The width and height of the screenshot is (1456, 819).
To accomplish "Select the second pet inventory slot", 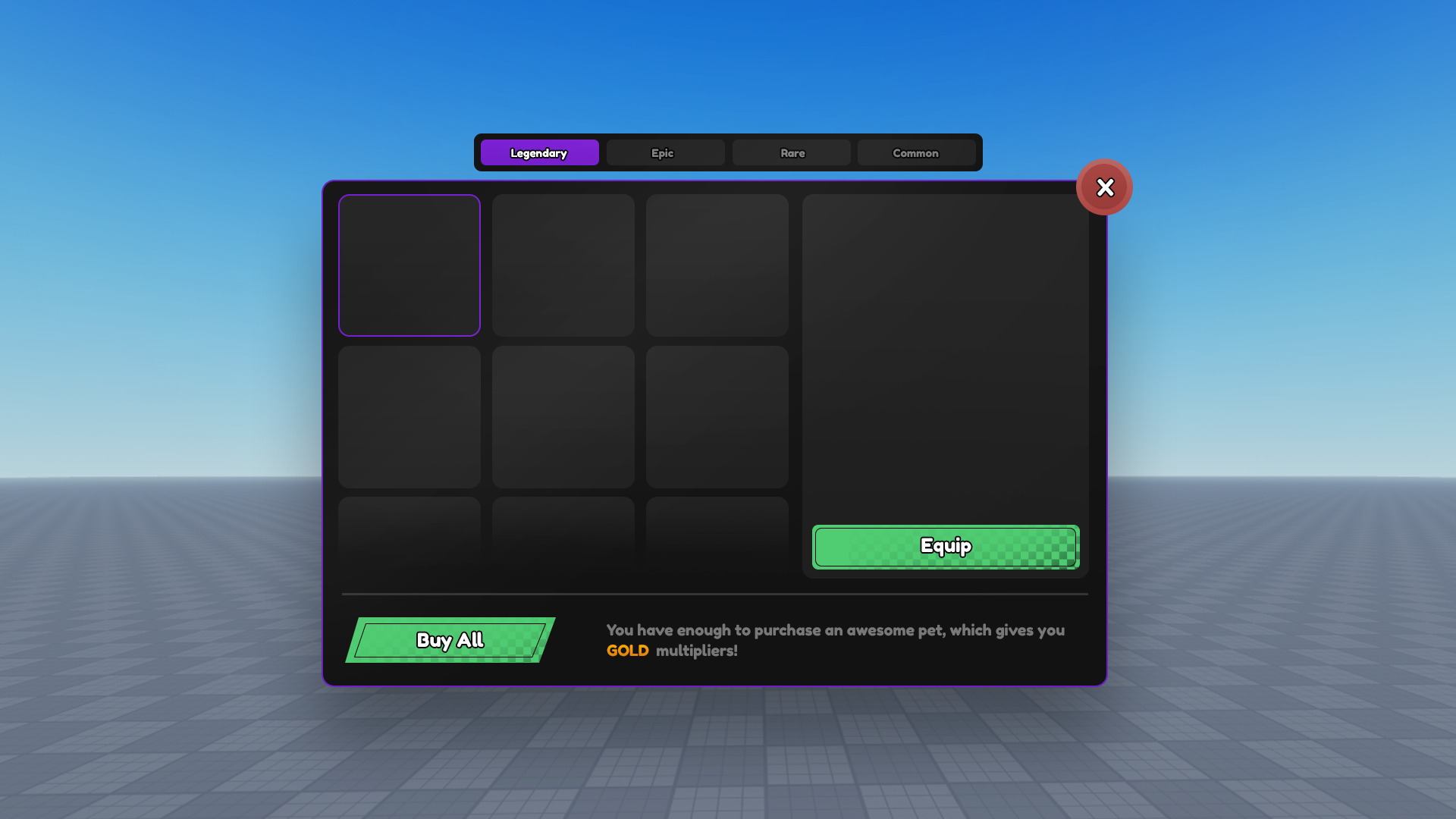I will click(563, 265).
